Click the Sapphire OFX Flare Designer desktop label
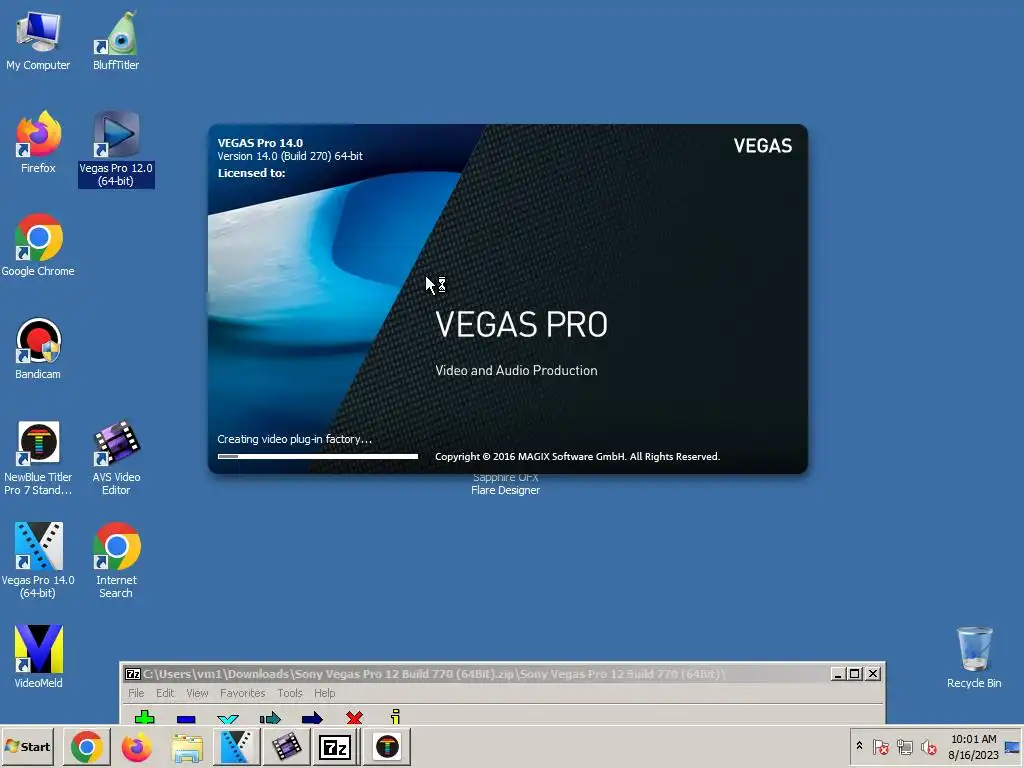The height and width of the screenshot is (768, 1024). coord(505,484)
